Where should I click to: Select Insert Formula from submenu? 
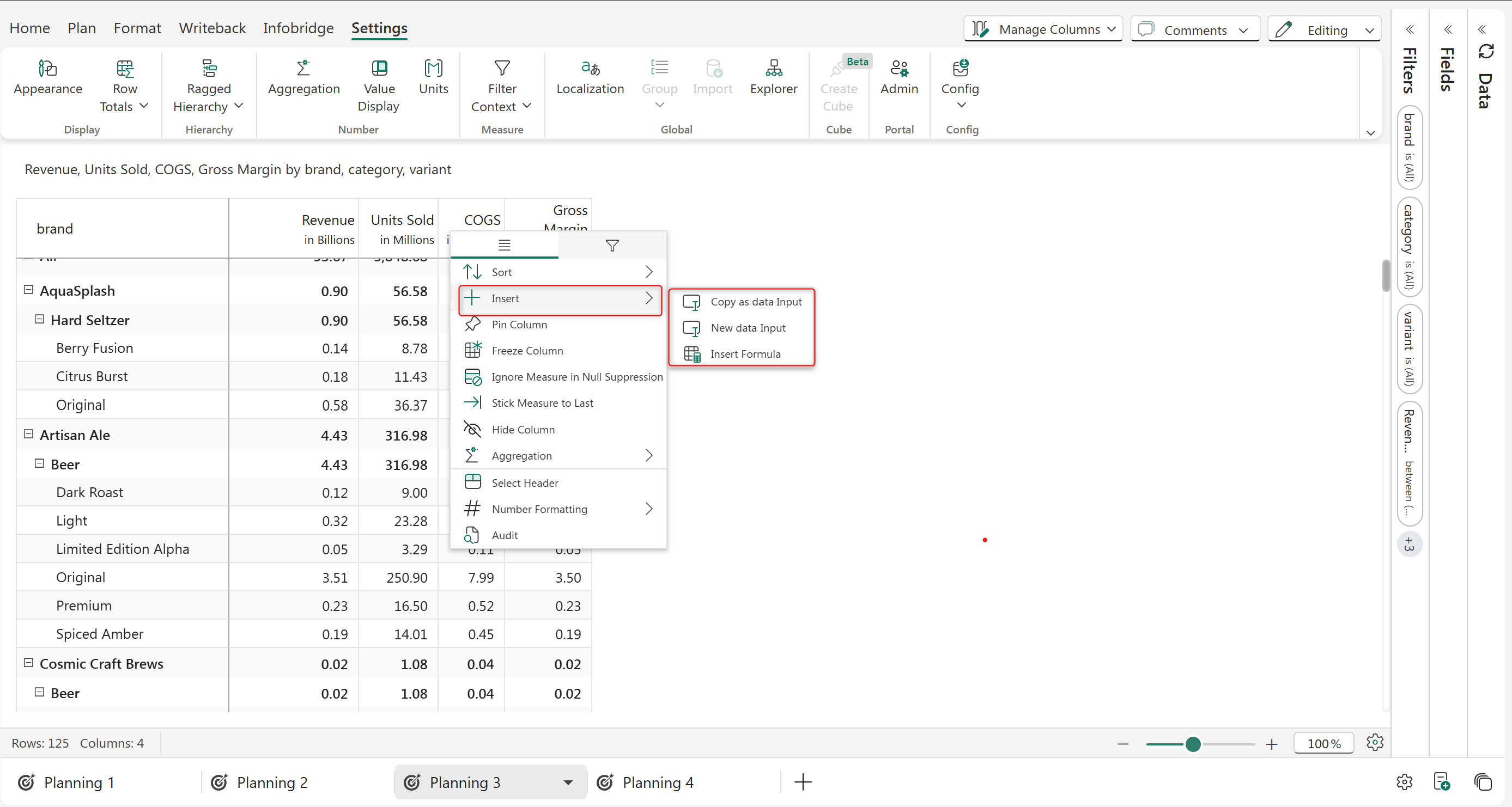click(745, 354)
